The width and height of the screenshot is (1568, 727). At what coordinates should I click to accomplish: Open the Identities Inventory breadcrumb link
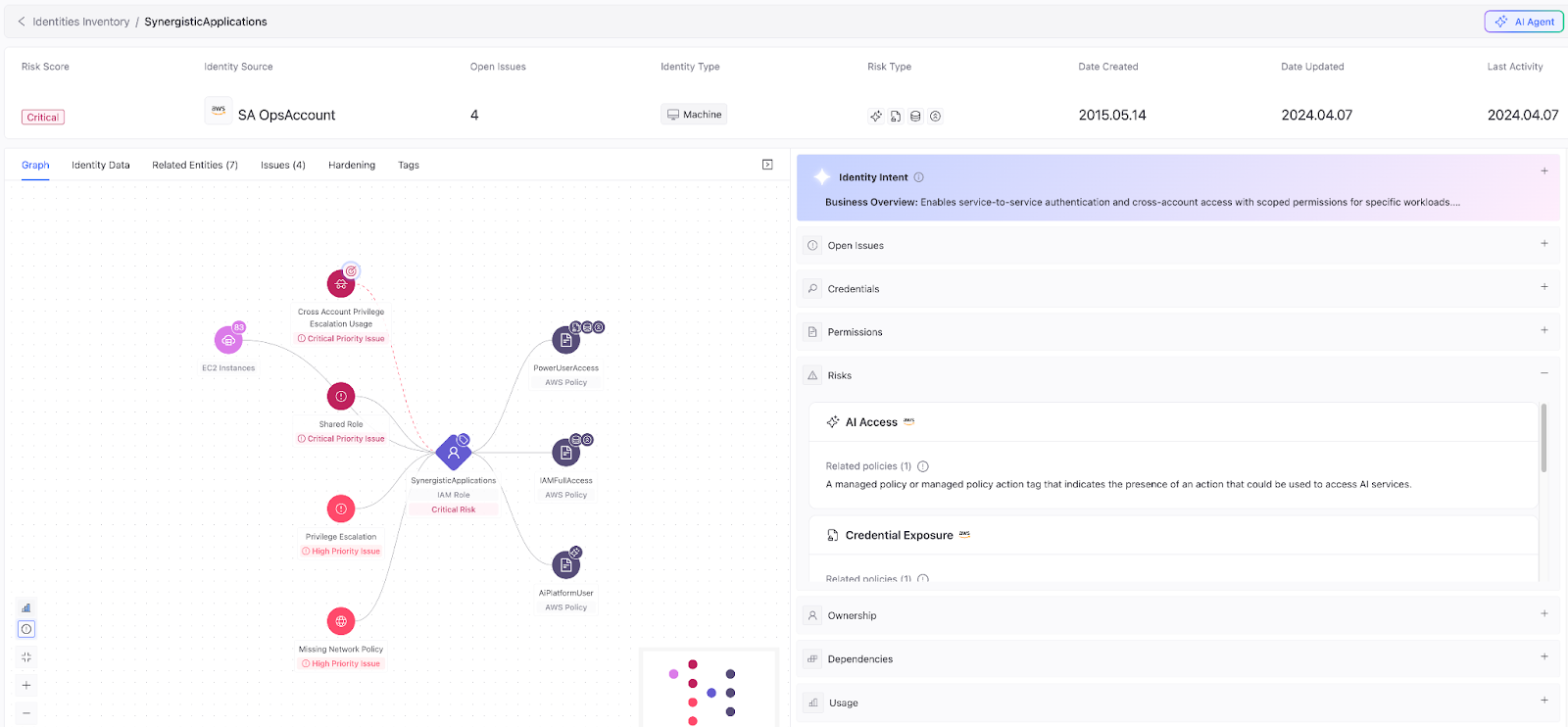[81, 22]
